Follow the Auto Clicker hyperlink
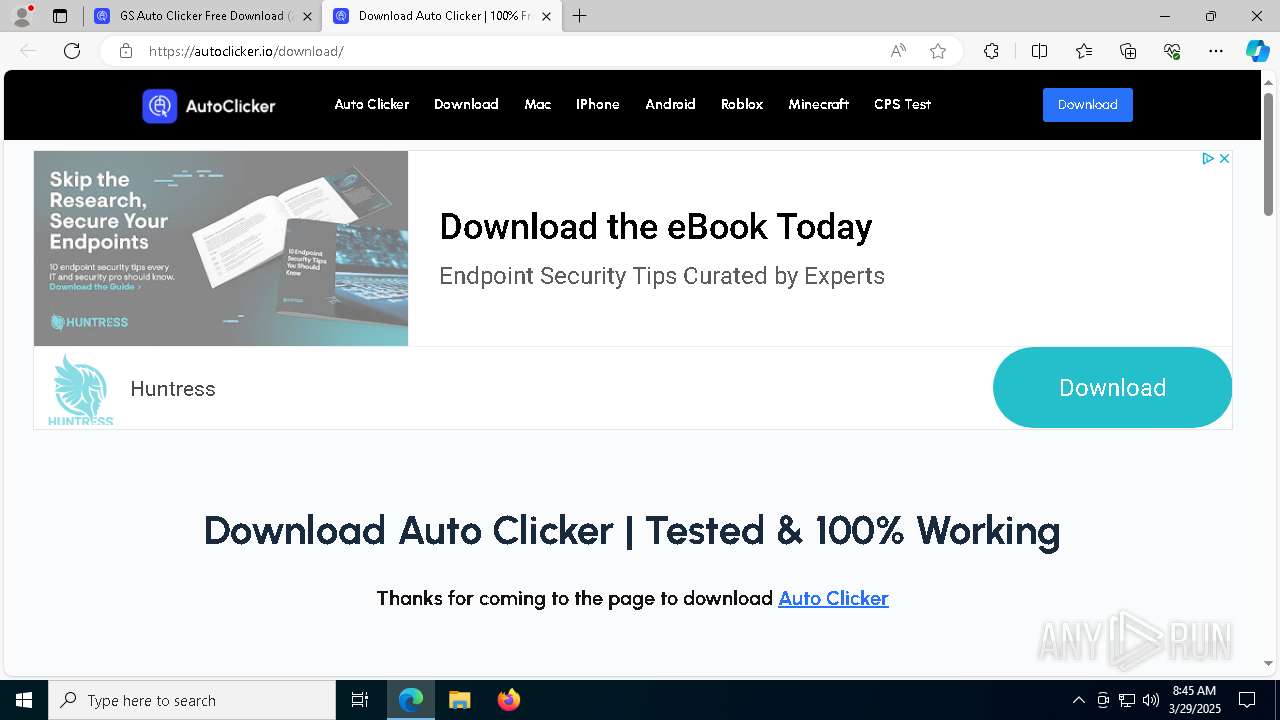This screenshot has width=1280, height=720. 833,598
